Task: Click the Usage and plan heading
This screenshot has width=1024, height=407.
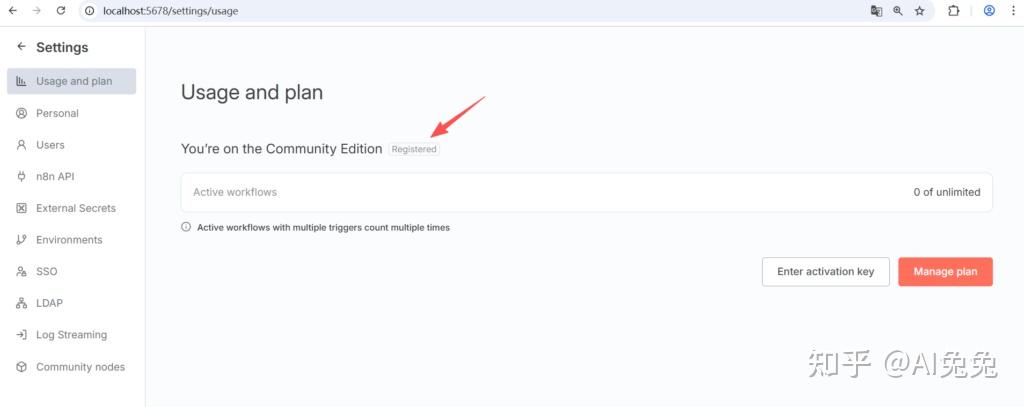Action: coord(252,92)
